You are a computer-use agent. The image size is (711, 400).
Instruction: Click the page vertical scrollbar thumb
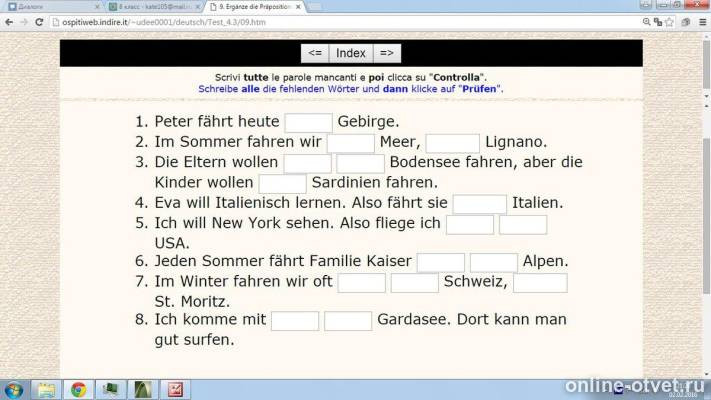tap(706, 215)
